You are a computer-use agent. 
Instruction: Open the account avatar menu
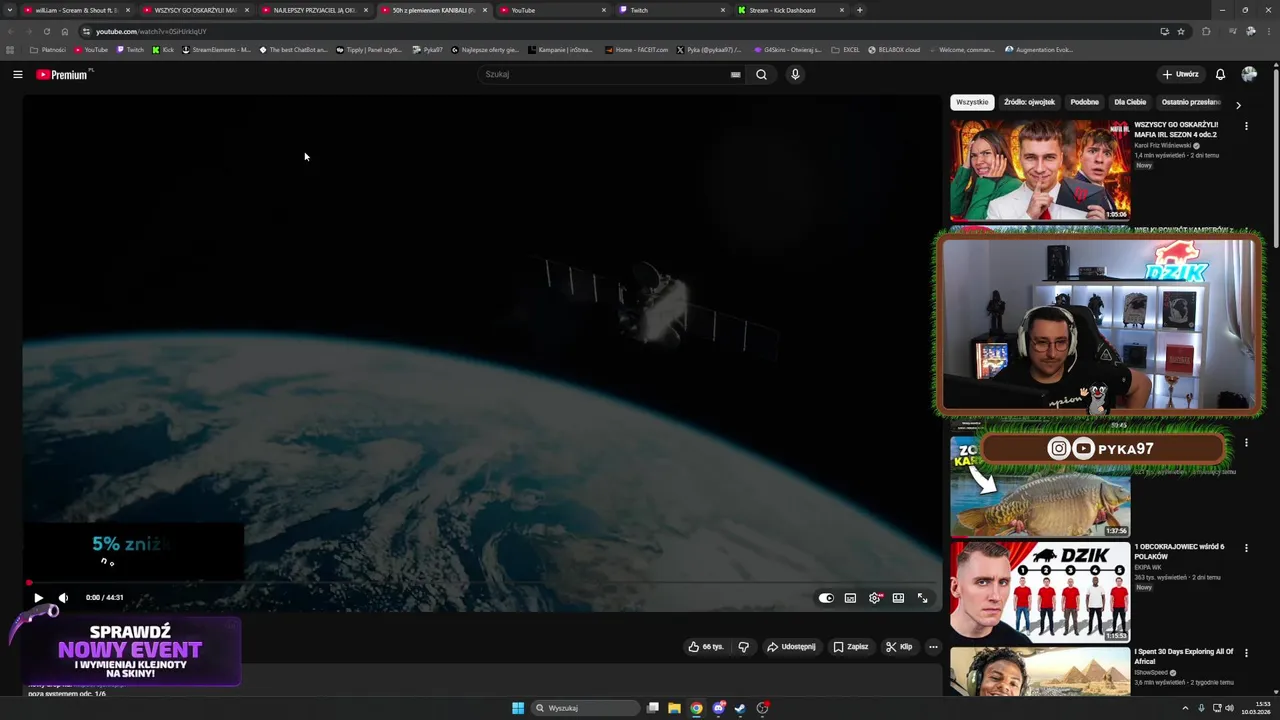tap(1249, 74)
